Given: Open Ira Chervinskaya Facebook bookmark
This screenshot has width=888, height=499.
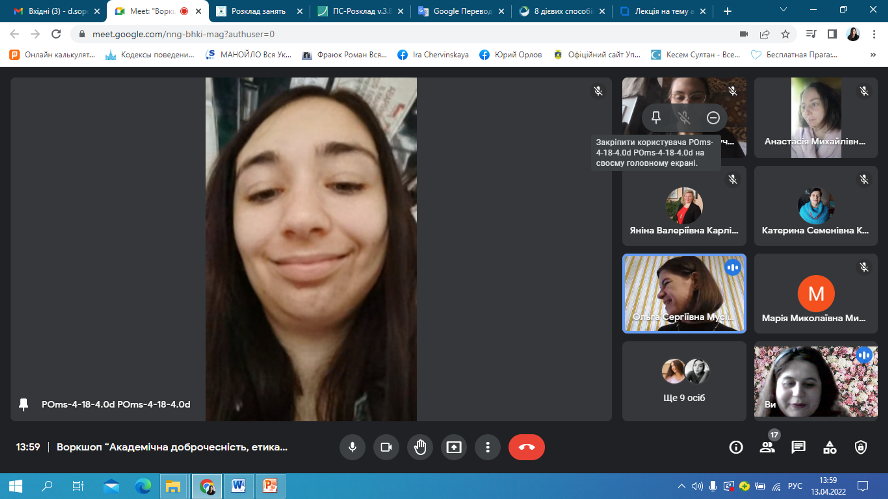Looking at the screenshot, I should pyautogui.click(x=433, y=55).
